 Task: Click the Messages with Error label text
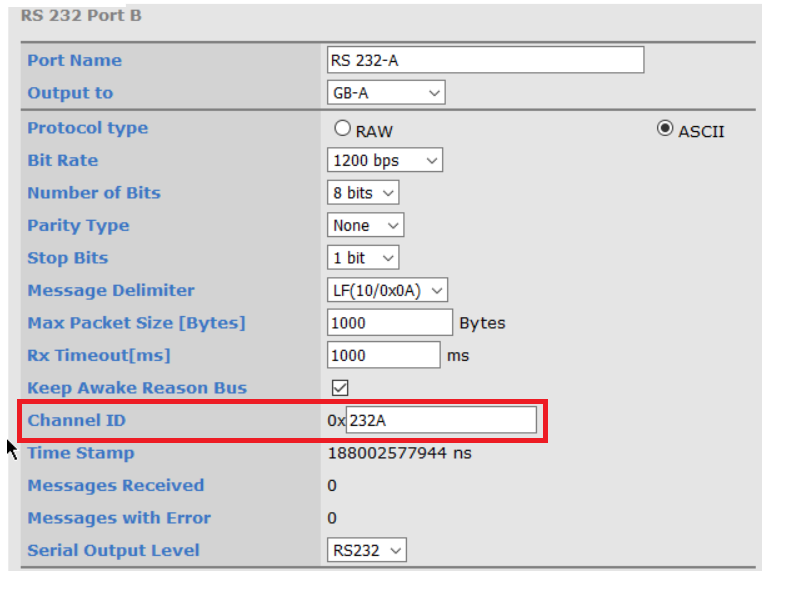point(119,518)
